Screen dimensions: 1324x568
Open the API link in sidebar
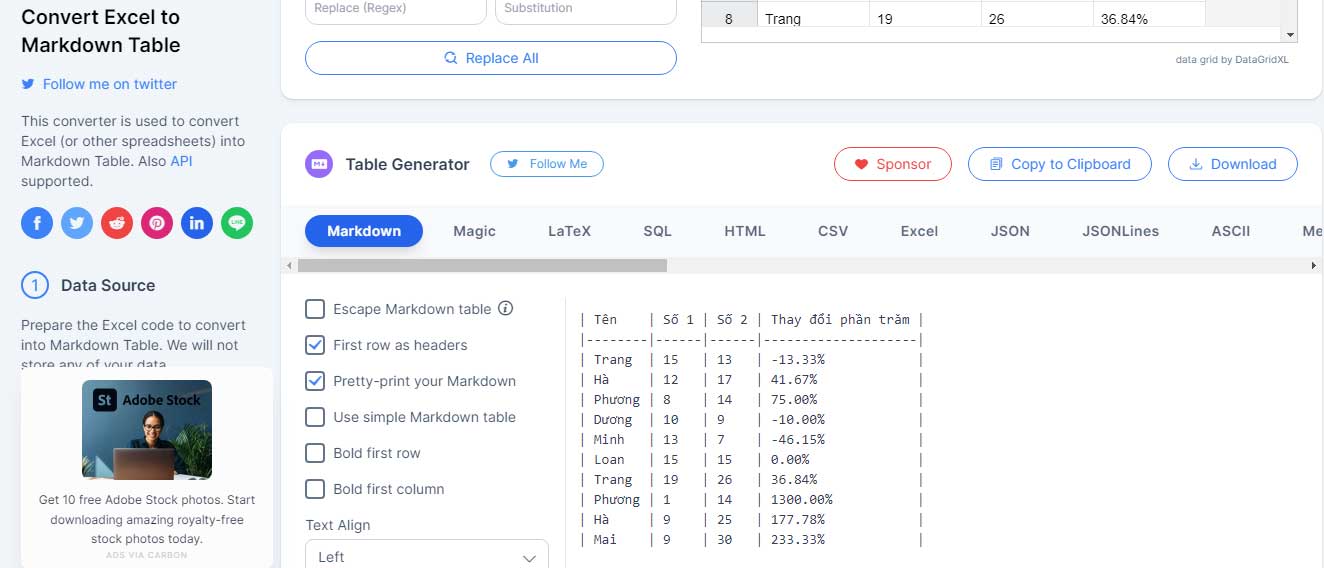click(x=181, y=161)
